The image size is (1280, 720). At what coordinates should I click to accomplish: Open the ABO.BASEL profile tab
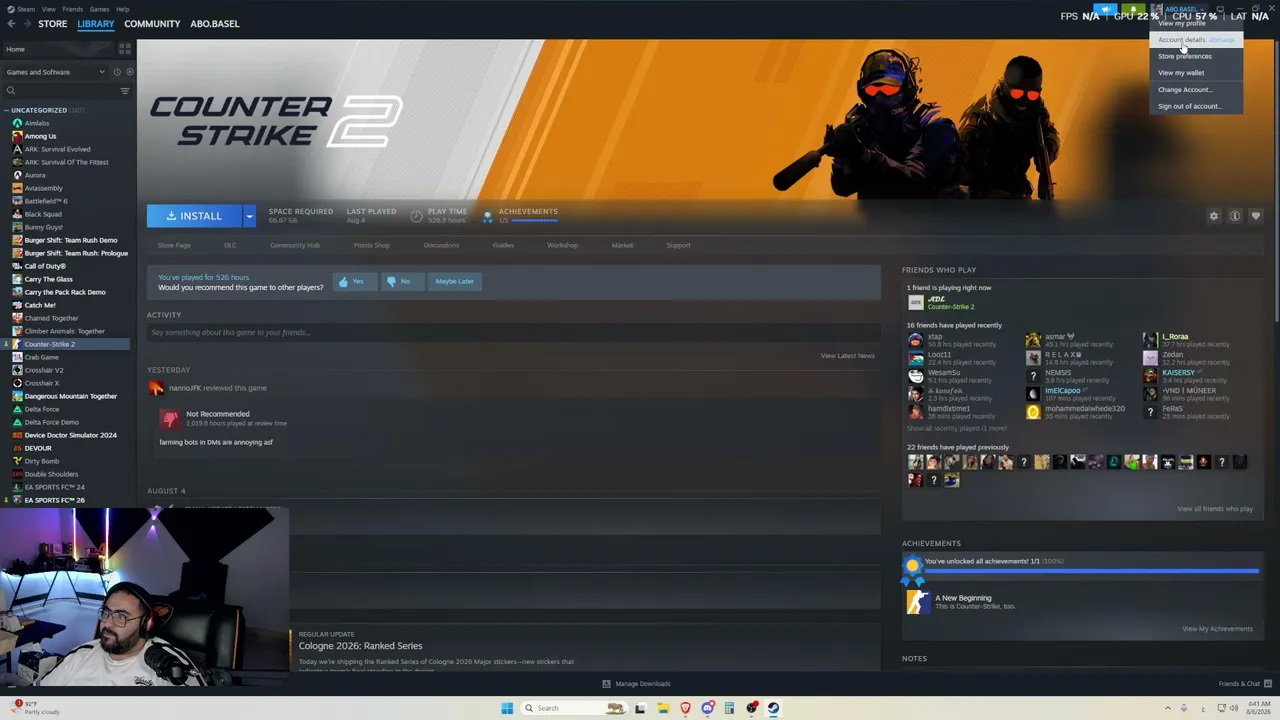[x=215, y=24]
